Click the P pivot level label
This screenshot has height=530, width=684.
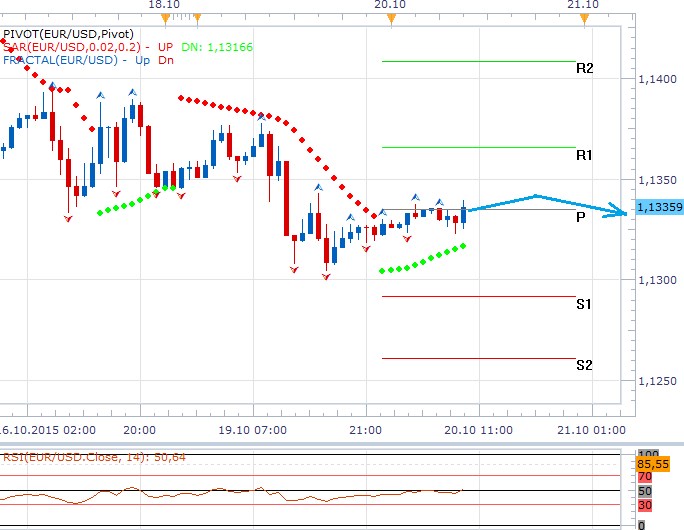pos(581,216)
